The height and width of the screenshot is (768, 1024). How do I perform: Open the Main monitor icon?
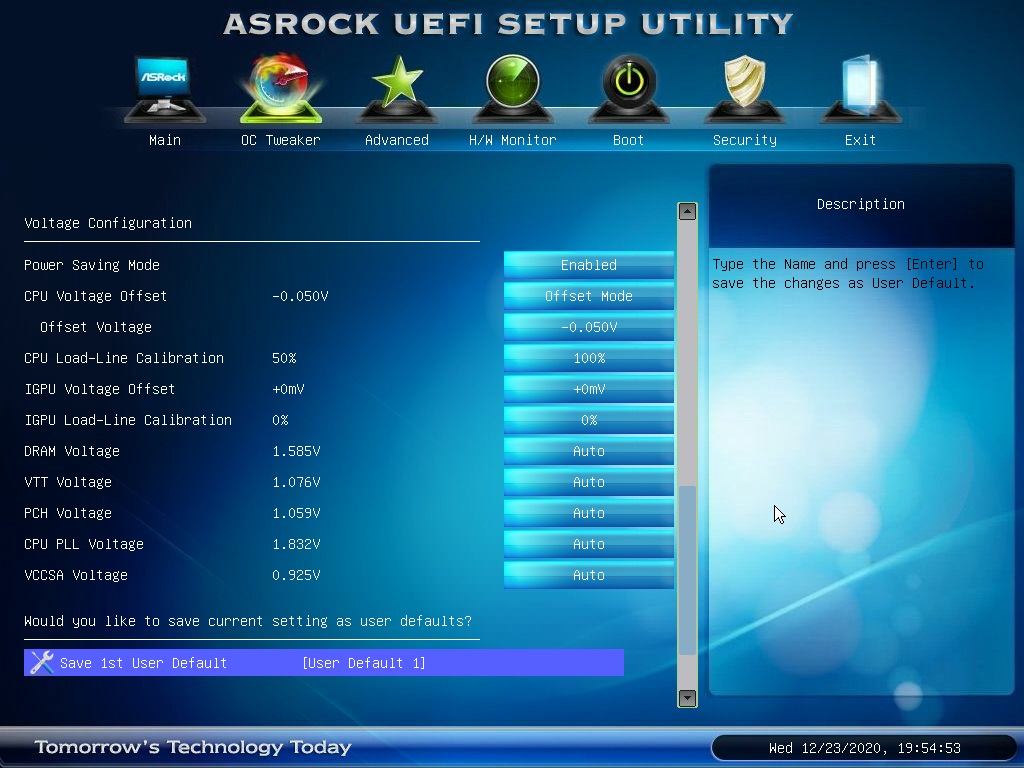coord(165,89)
